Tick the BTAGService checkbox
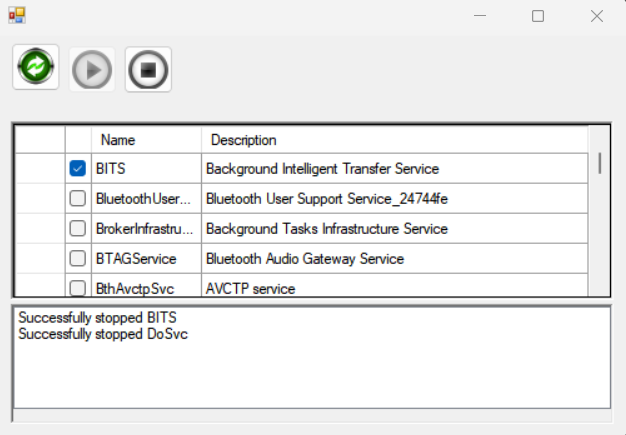 (77, 259)
